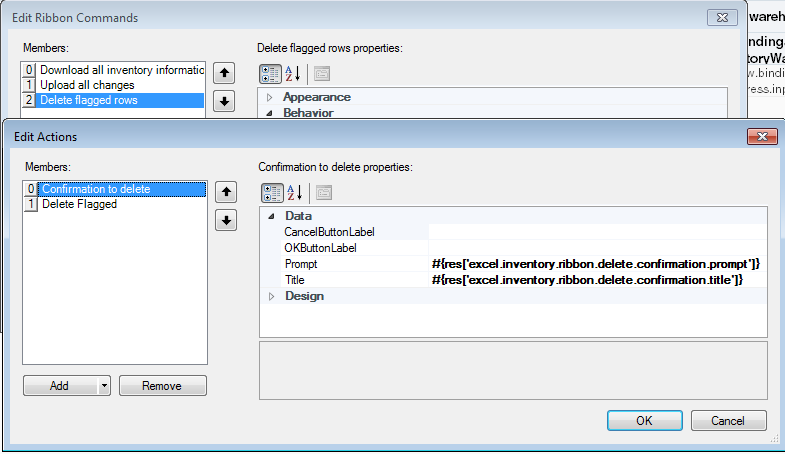Move ribbon command up in Edit Ribbon Commands
The image size is (785, 454).
coord(224,73)
